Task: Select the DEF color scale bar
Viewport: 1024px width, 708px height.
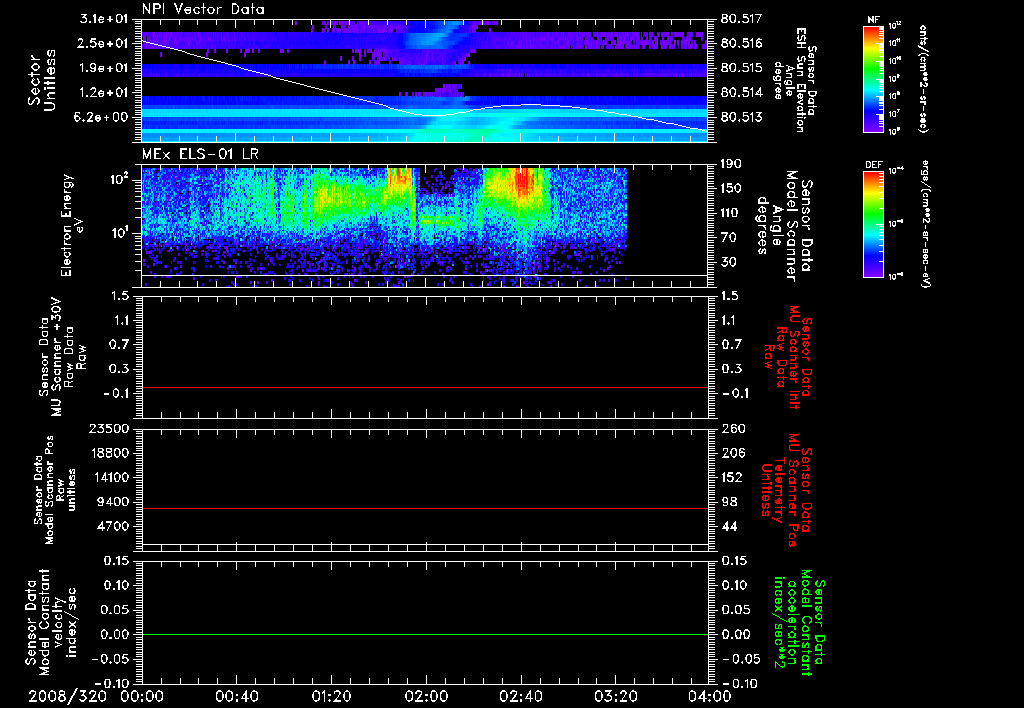Action: click(873, 225)
